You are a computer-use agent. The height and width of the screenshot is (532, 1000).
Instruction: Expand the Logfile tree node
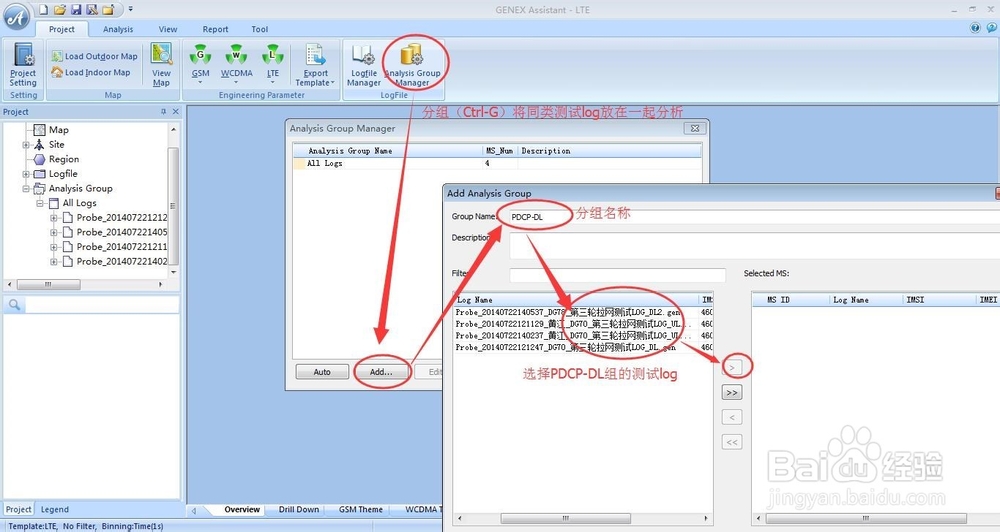26,174
